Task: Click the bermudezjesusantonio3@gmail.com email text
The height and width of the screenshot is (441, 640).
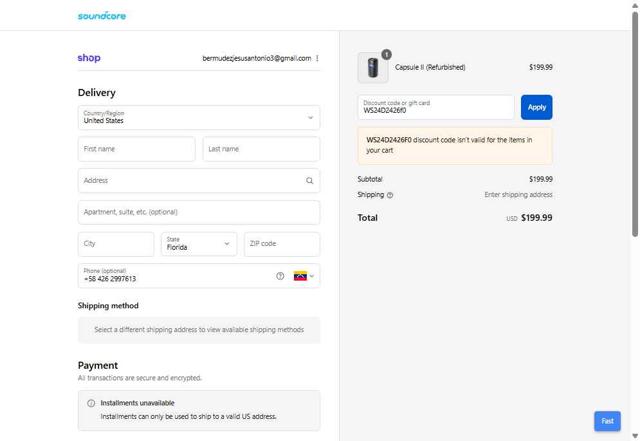Action: (257, 58)
